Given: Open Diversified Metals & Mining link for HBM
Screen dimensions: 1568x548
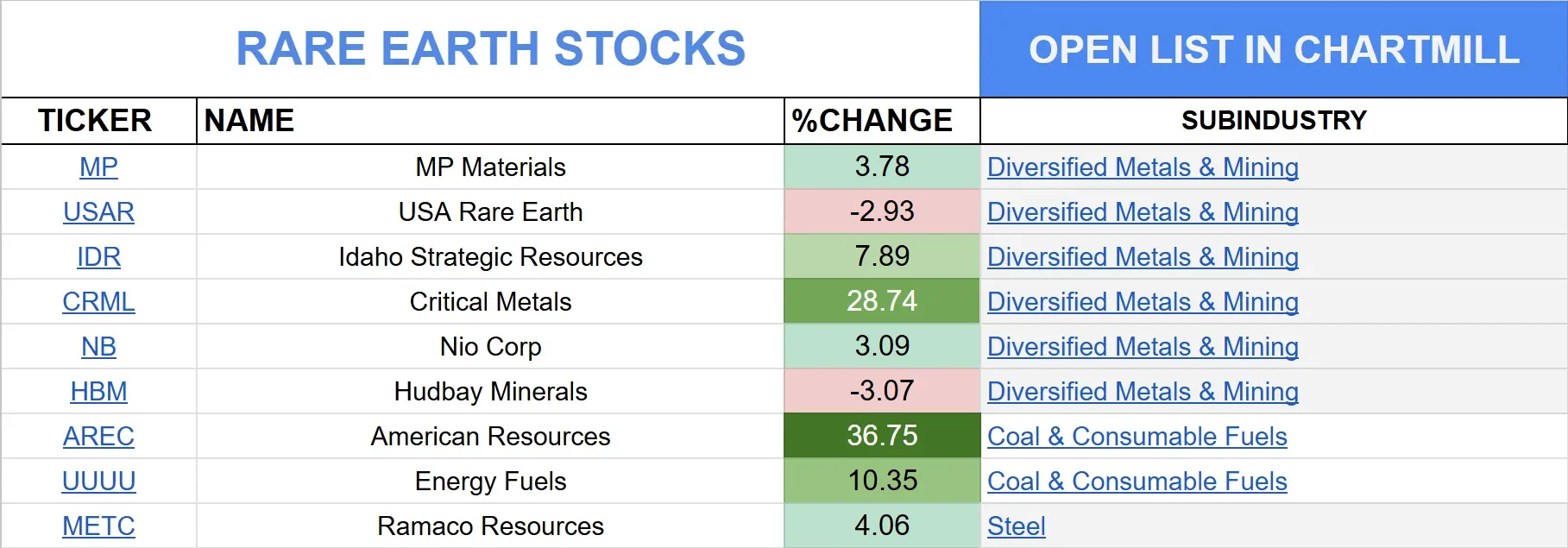Looking at the screenshot, I should pyautogui.click(x=1142, y=391).
